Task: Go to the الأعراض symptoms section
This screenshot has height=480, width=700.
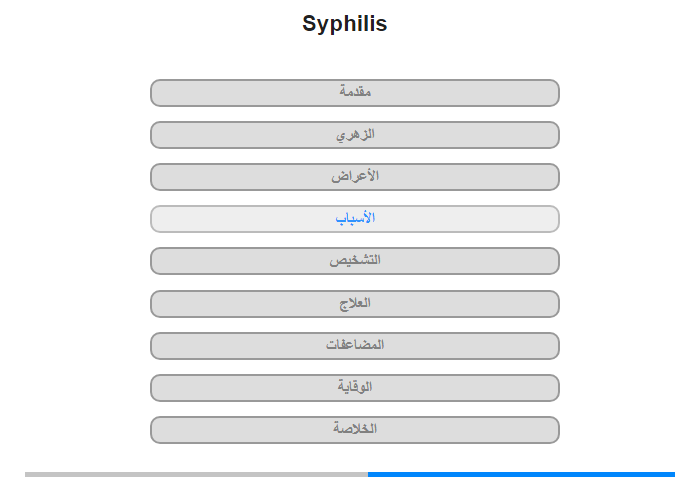Action: 355,177
